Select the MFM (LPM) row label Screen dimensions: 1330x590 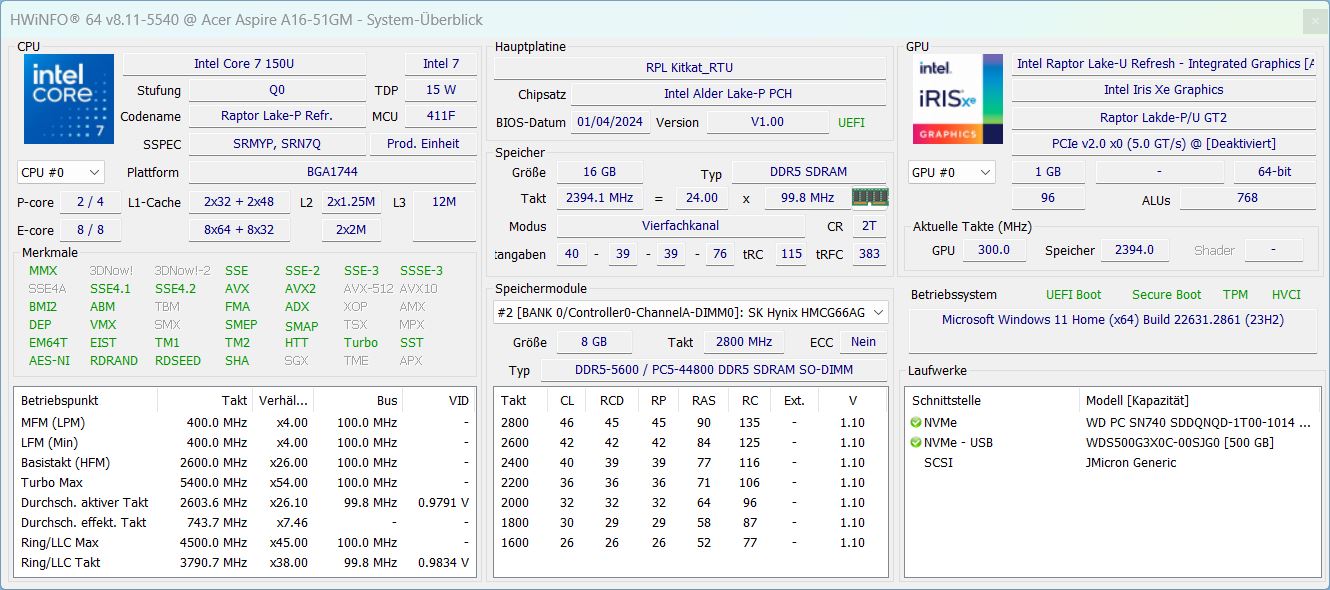click(53, 422)
